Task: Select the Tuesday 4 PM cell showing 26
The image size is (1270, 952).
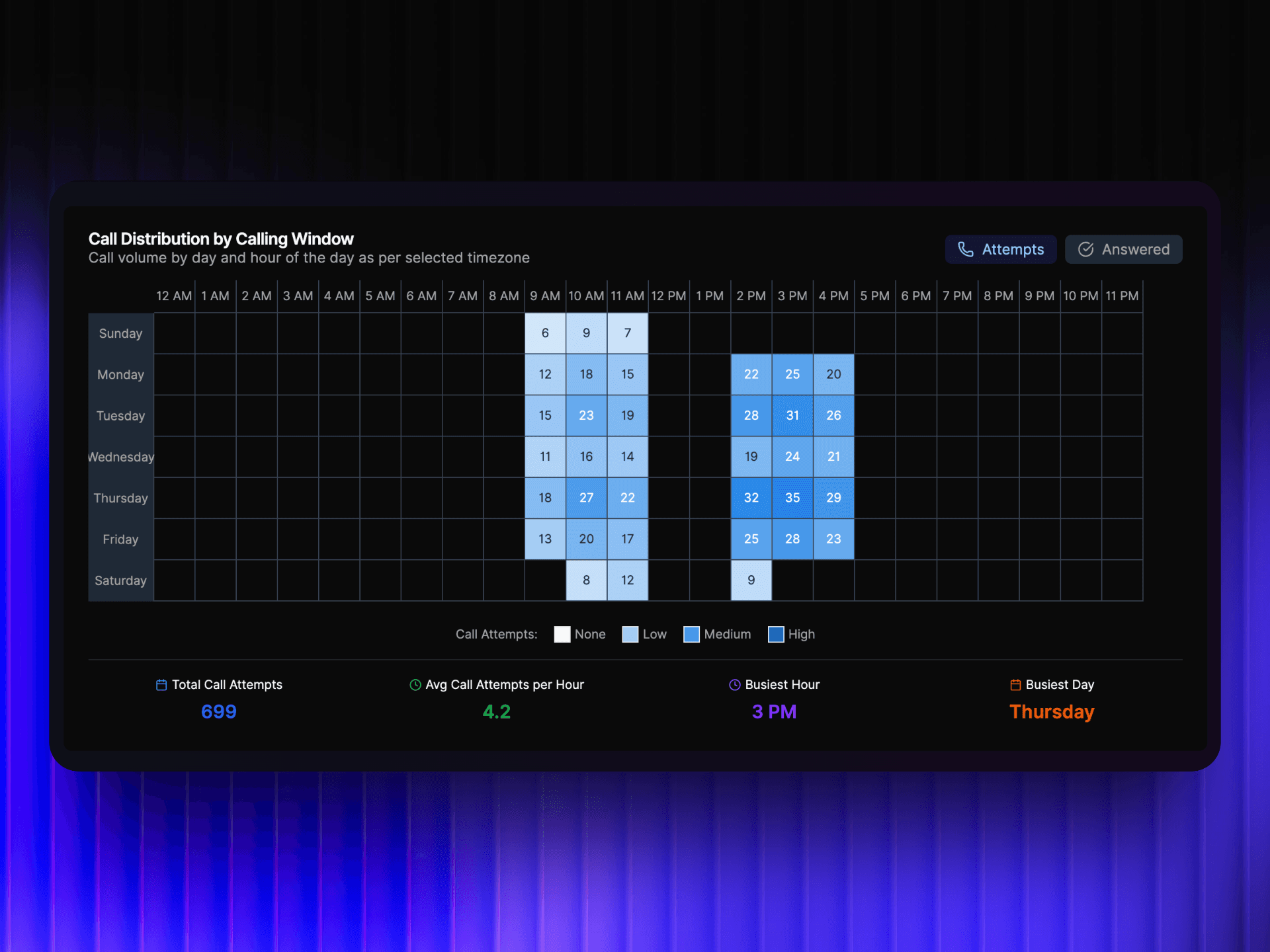Action: click(833, 415)
